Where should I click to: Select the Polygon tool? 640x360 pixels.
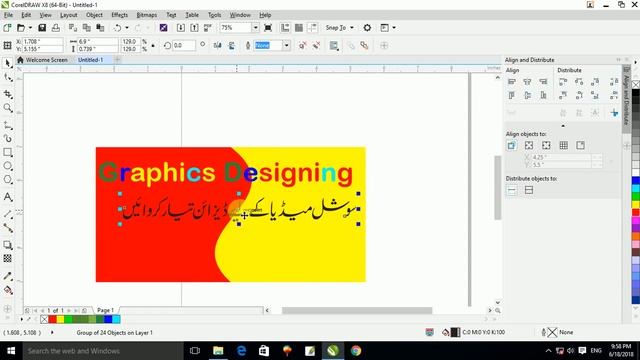pyautogui.click(x=8, y=180)
